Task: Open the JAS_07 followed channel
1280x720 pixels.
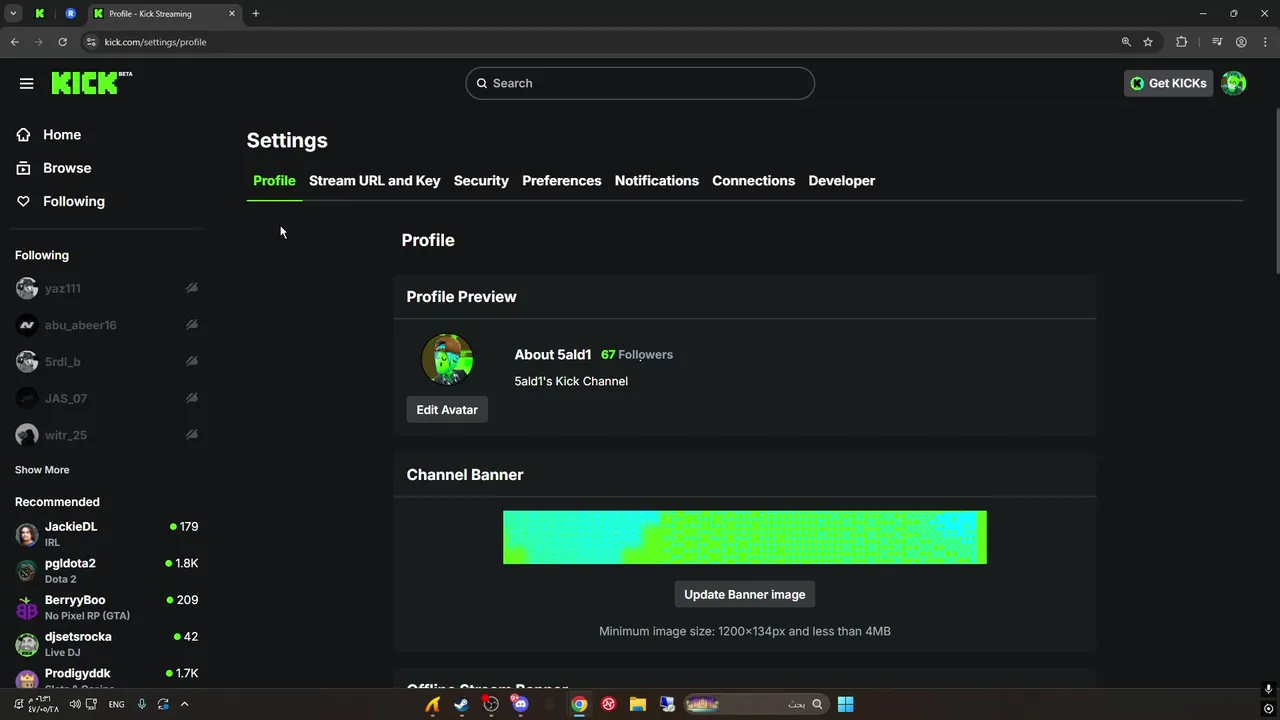Action: (x=106, y=398)
